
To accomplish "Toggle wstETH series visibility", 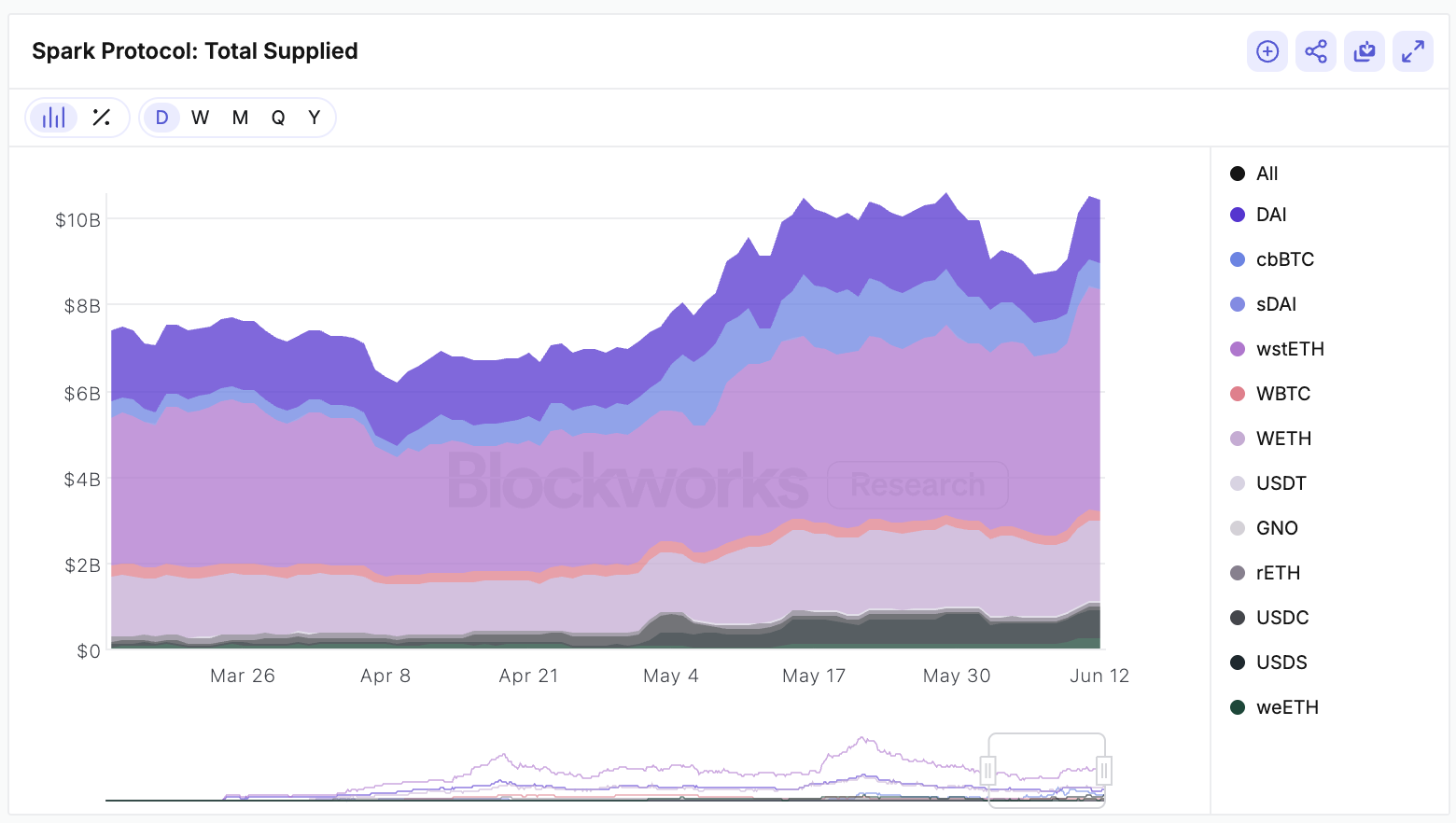I will (1290, 349).
